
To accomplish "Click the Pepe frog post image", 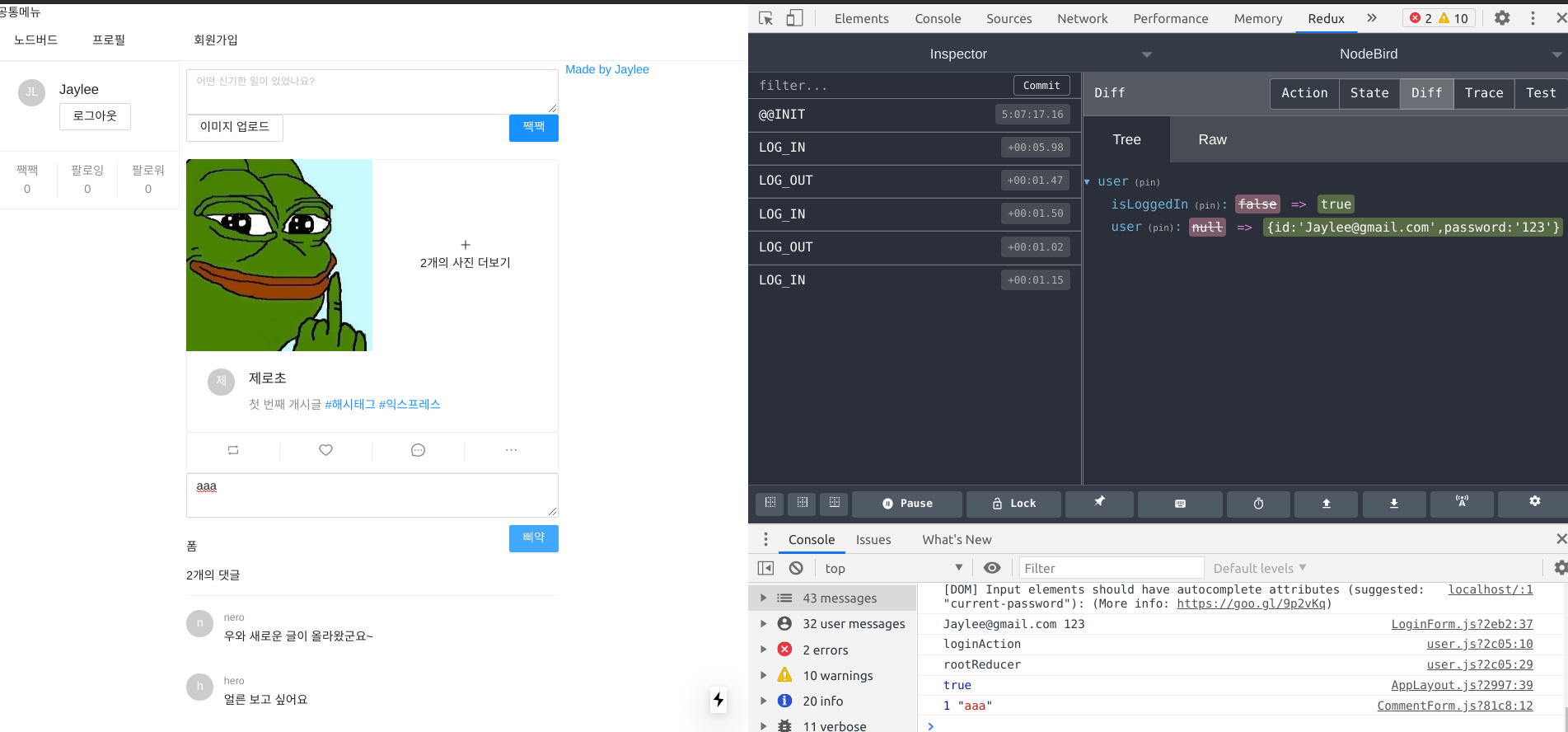I will point(279,255).
